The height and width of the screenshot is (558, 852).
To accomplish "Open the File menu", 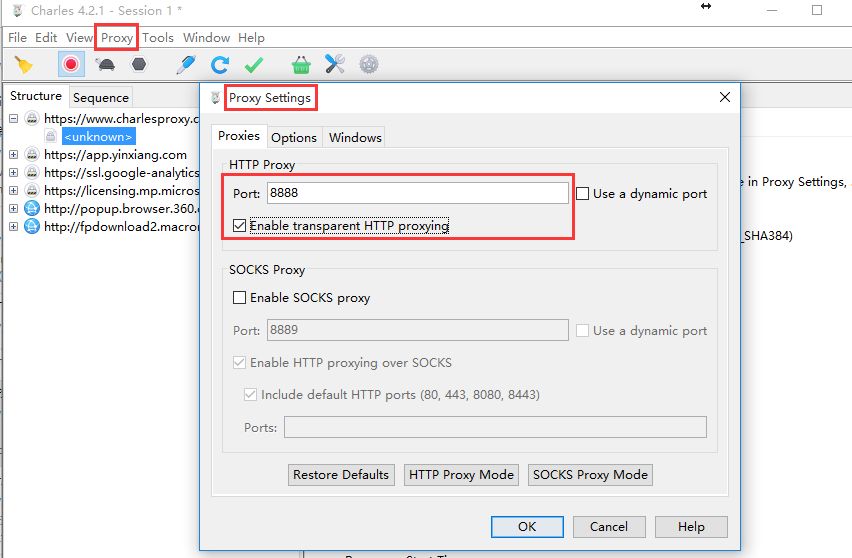I will coord(17,37).
